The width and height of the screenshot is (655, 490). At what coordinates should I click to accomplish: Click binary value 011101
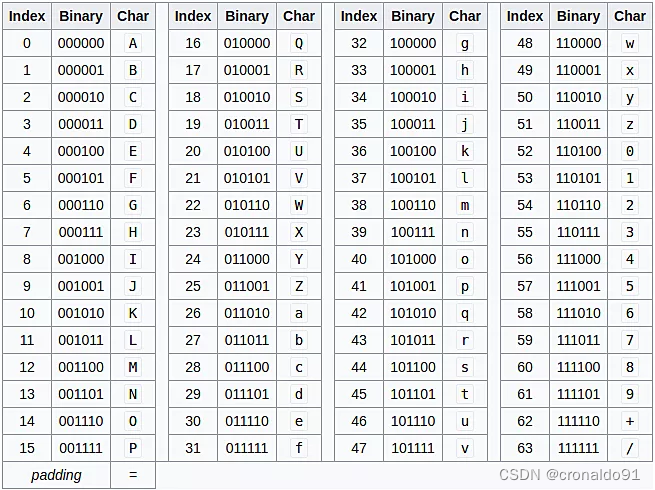[247, 394]
